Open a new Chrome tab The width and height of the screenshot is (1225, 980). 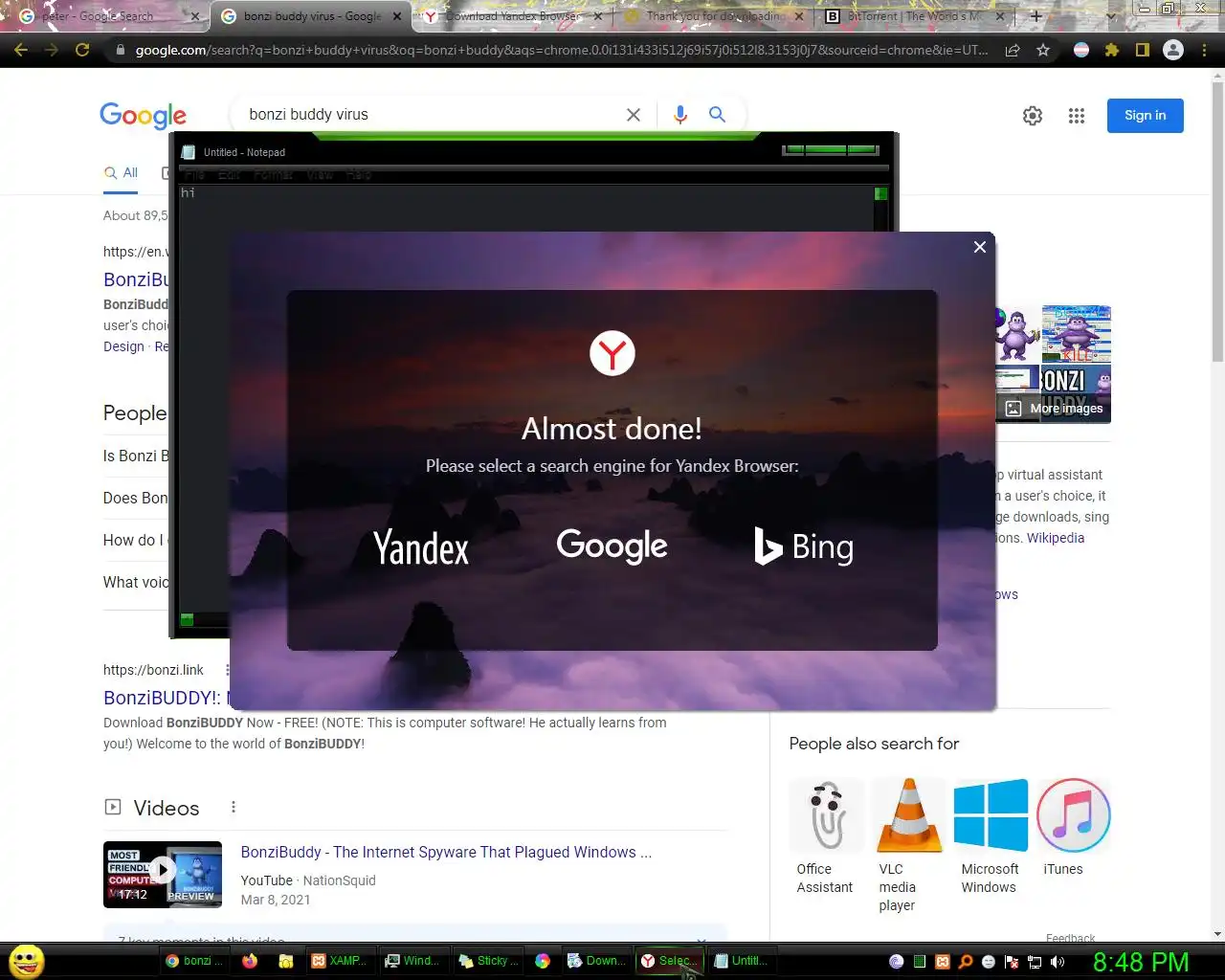tap(1036, 16)
